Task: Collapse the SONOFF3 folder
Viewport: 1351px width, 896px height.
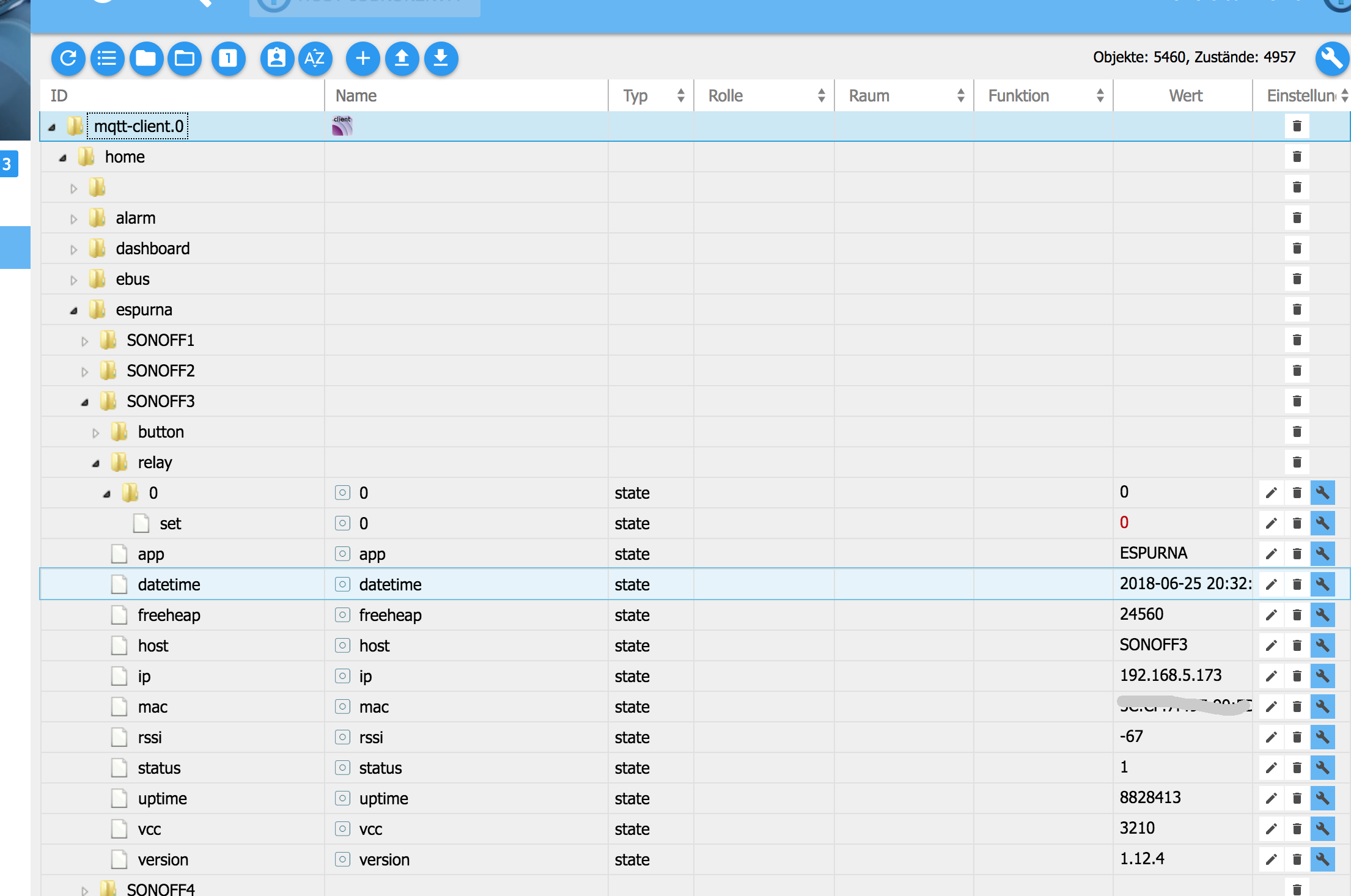Action: coord(84,402)
